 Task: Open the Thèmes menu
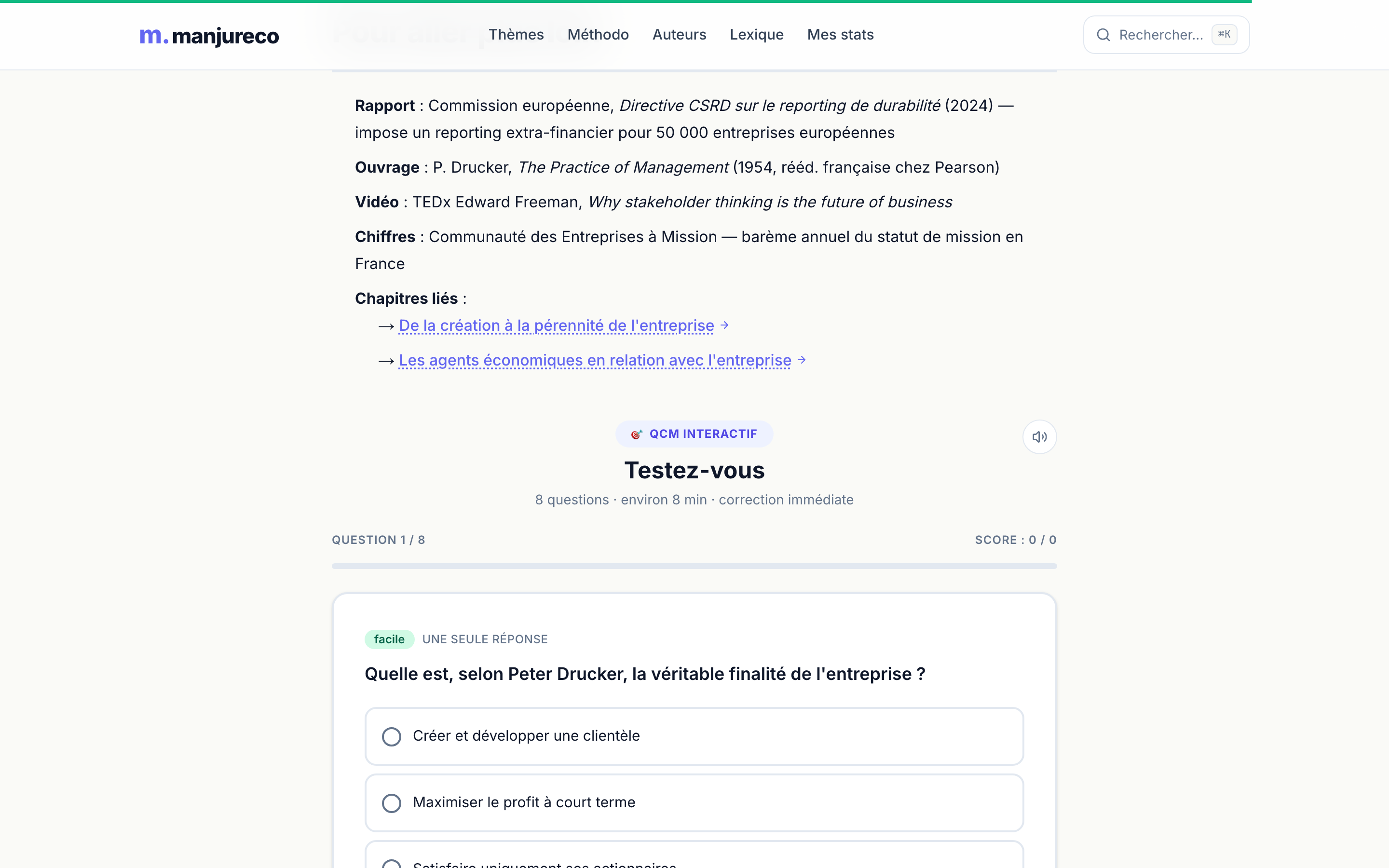[516, 34]
